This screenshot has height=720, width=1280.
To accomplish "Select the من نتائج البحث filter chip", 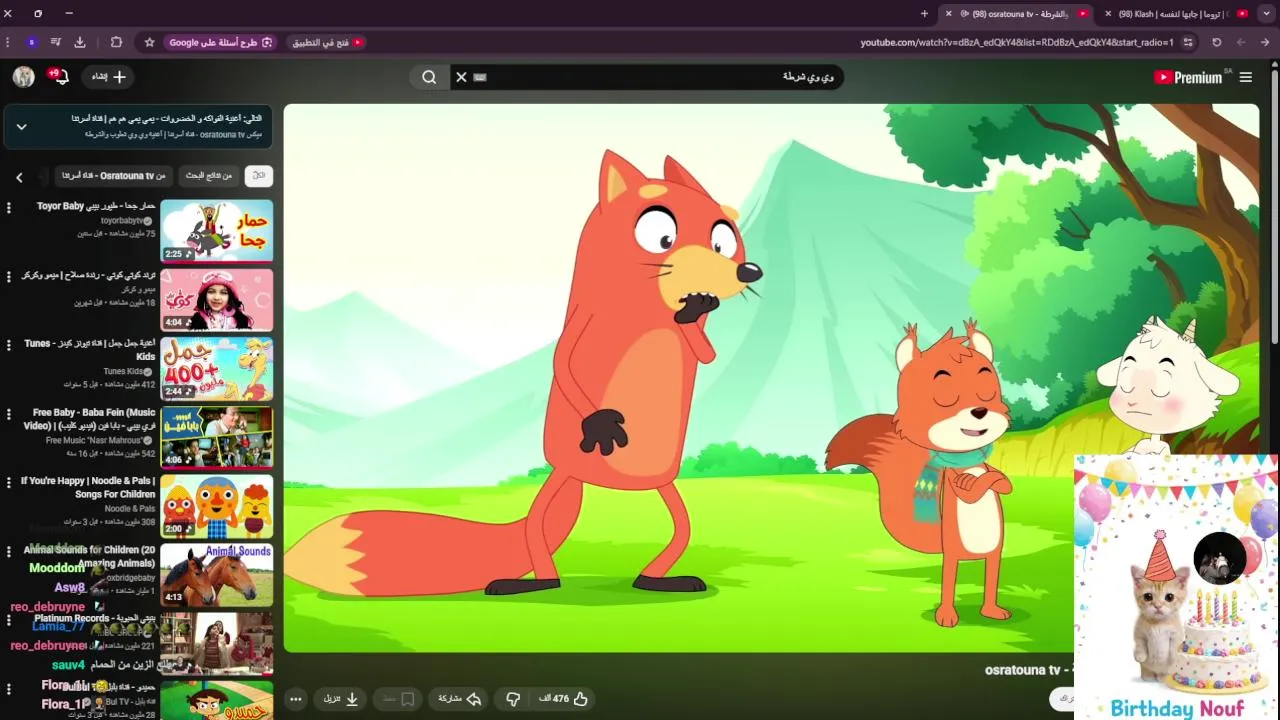I will pos(209,176).
